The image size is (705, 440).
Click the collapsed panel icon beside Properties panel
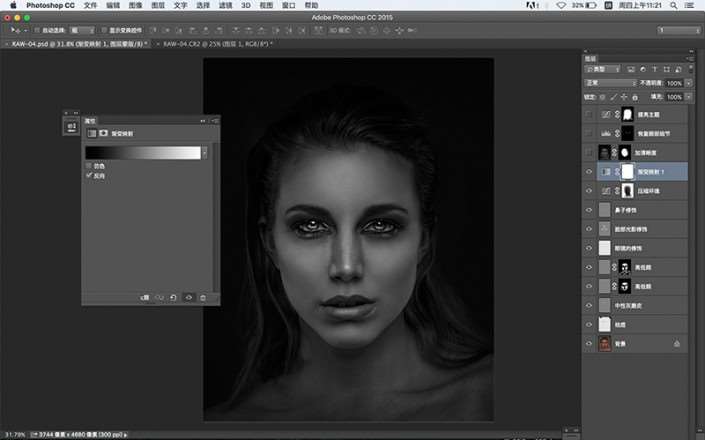tap(70, 128)
